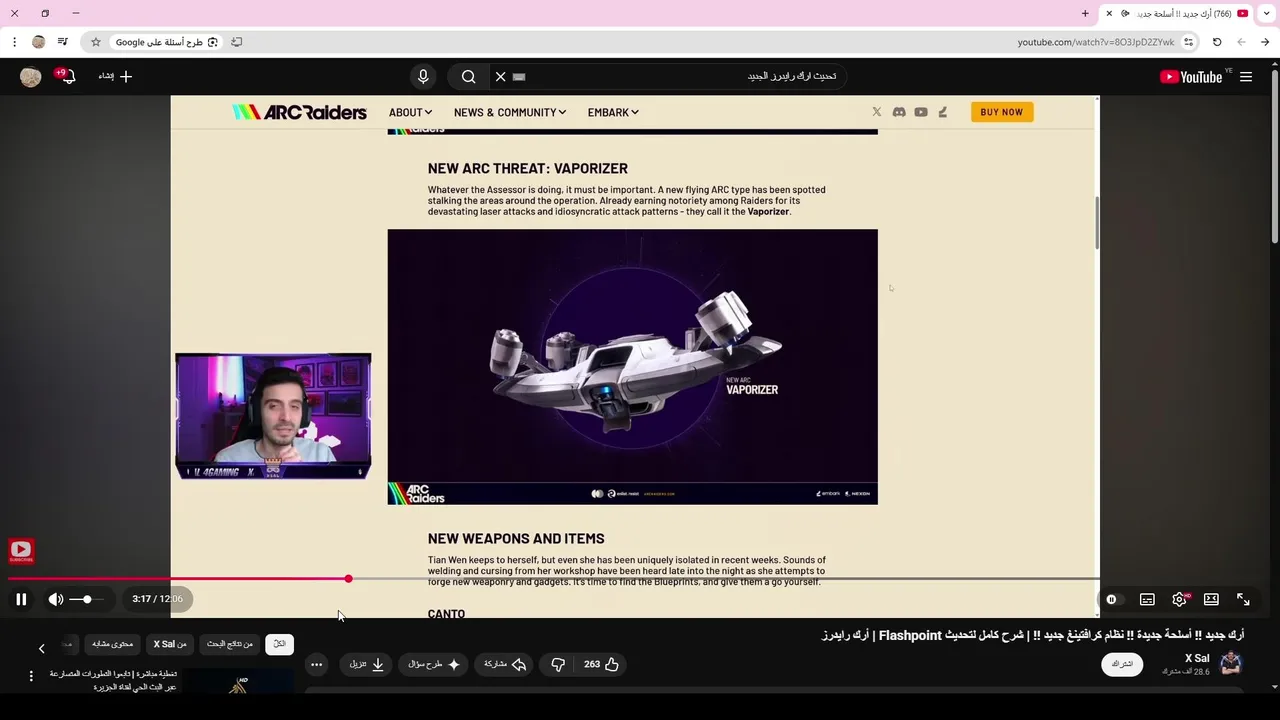Viewport: 1280px width, 720px height.
Task: Click the suggested live stream video title
Action: click(112, 680)
